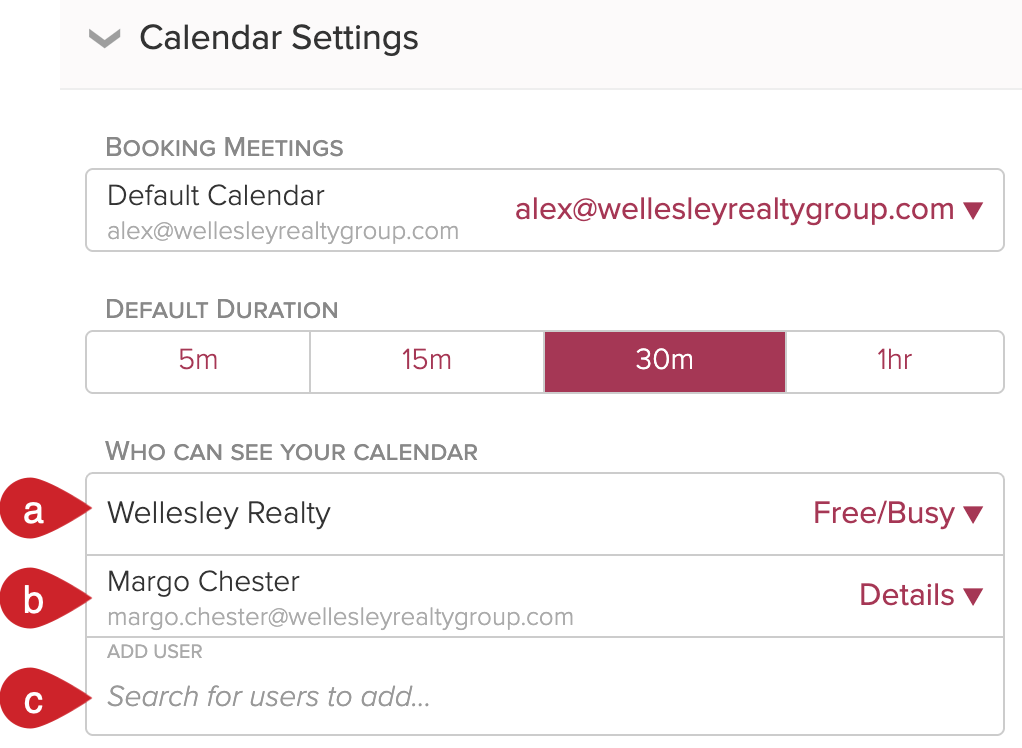Click the arrow next to Free/Busy

(973, 514)
